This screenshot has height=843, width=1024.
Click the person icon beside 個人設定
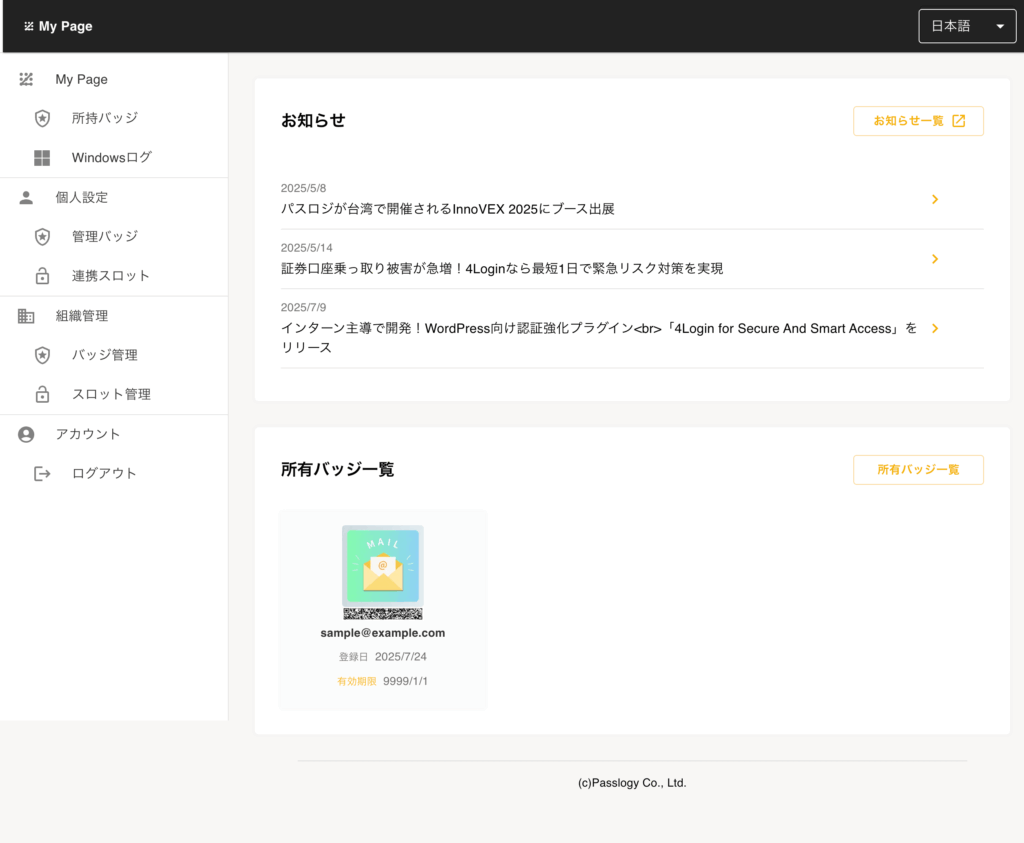tap(26, 197)
